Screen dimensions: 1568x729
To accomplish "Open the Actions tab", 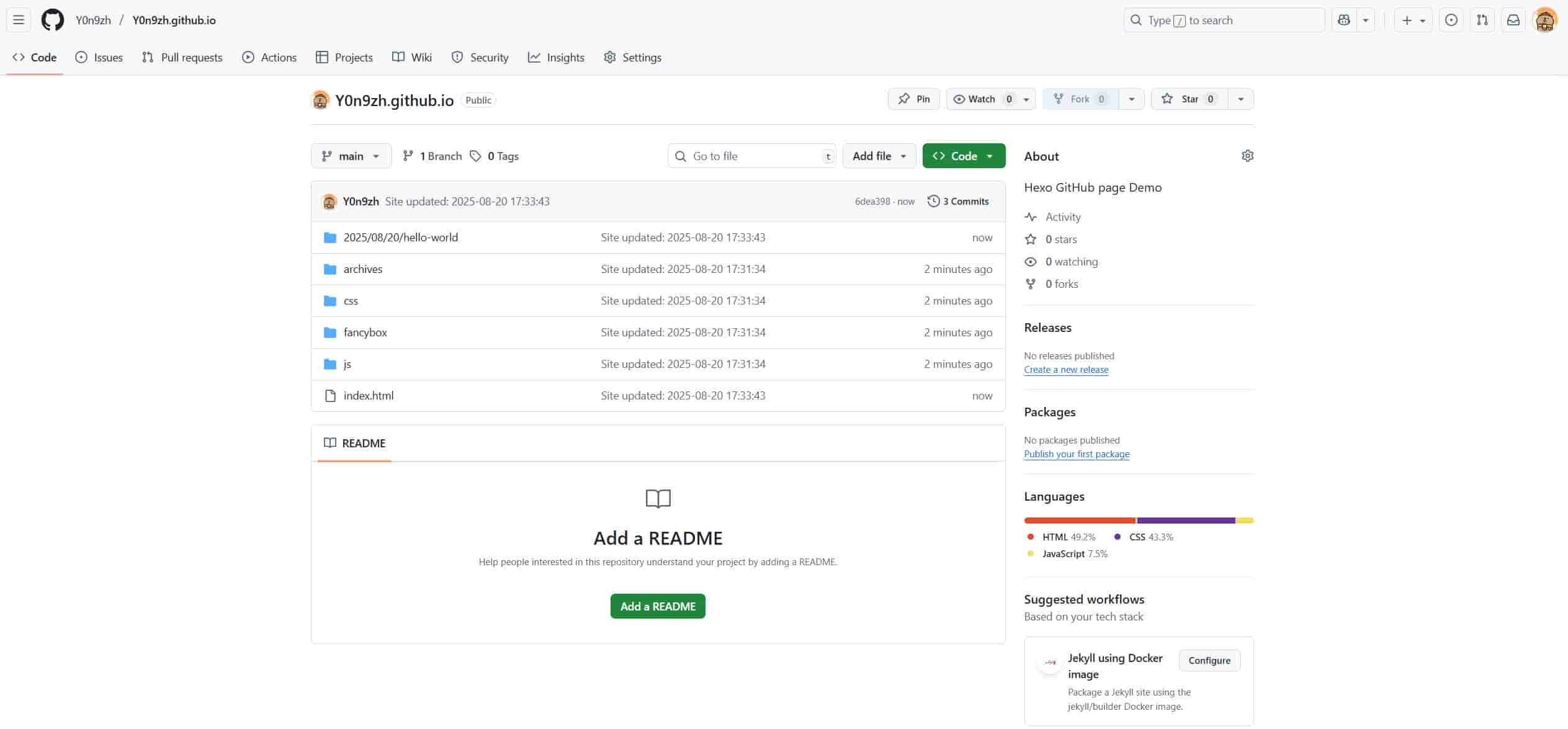I will pyautogui.click(x=269, y=57).
